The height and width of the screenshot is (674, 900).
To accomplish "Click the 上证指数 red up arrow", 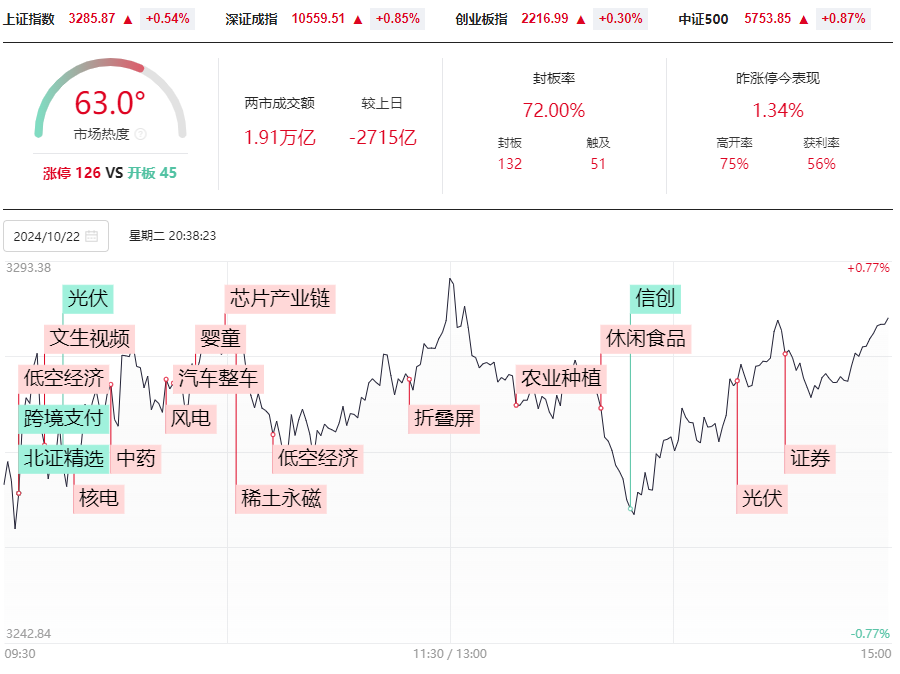I will (128, 20).
